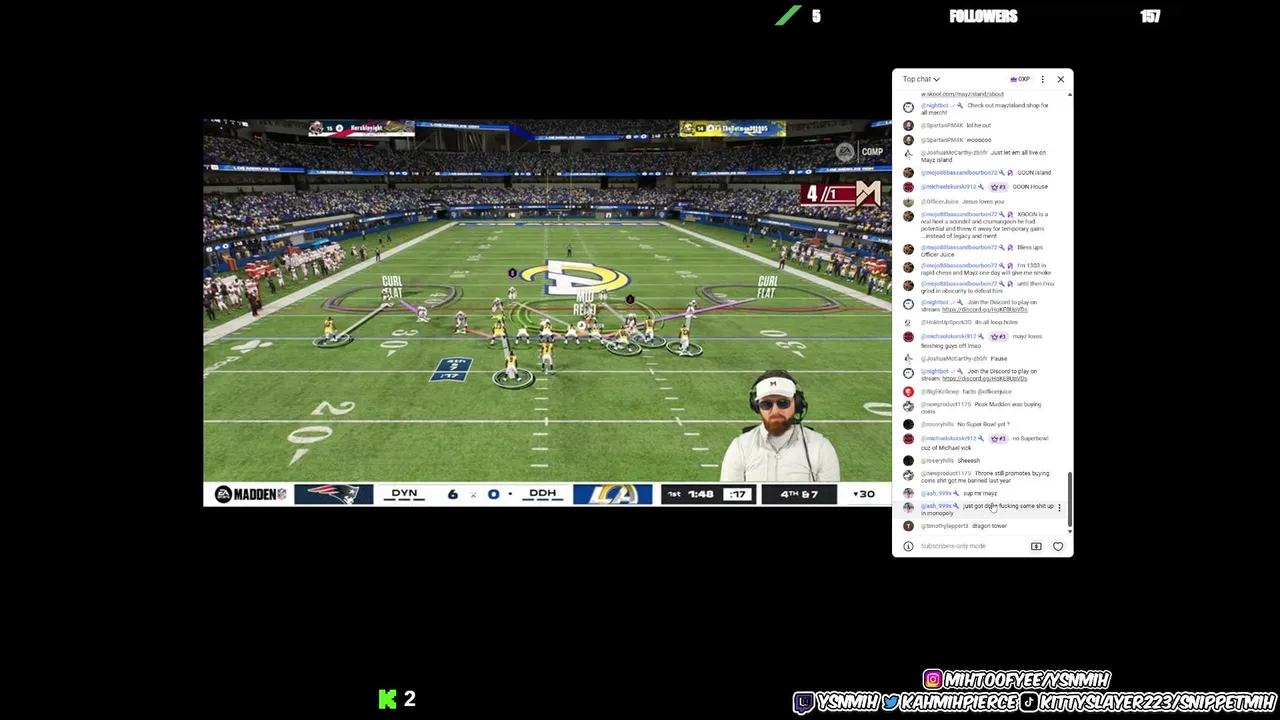Click the Twitch icon beside YSNMIH
Image resolution: width=1280 pixels, height=720 pixels.
[x=804, y=703]
